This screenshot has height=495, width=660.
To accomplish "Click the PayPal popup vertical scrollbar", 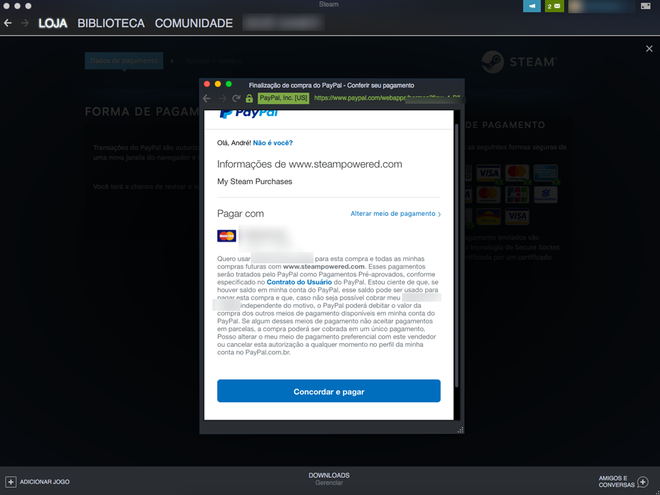I will [x=457, y=256].
